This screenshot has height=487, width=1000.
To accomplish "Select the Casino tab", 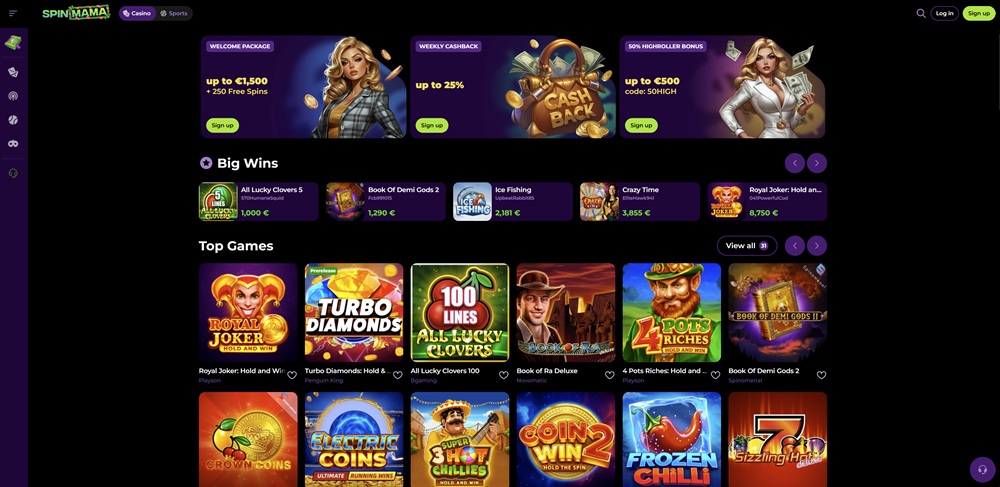I will pyautogui.click(x=138, y=13).
